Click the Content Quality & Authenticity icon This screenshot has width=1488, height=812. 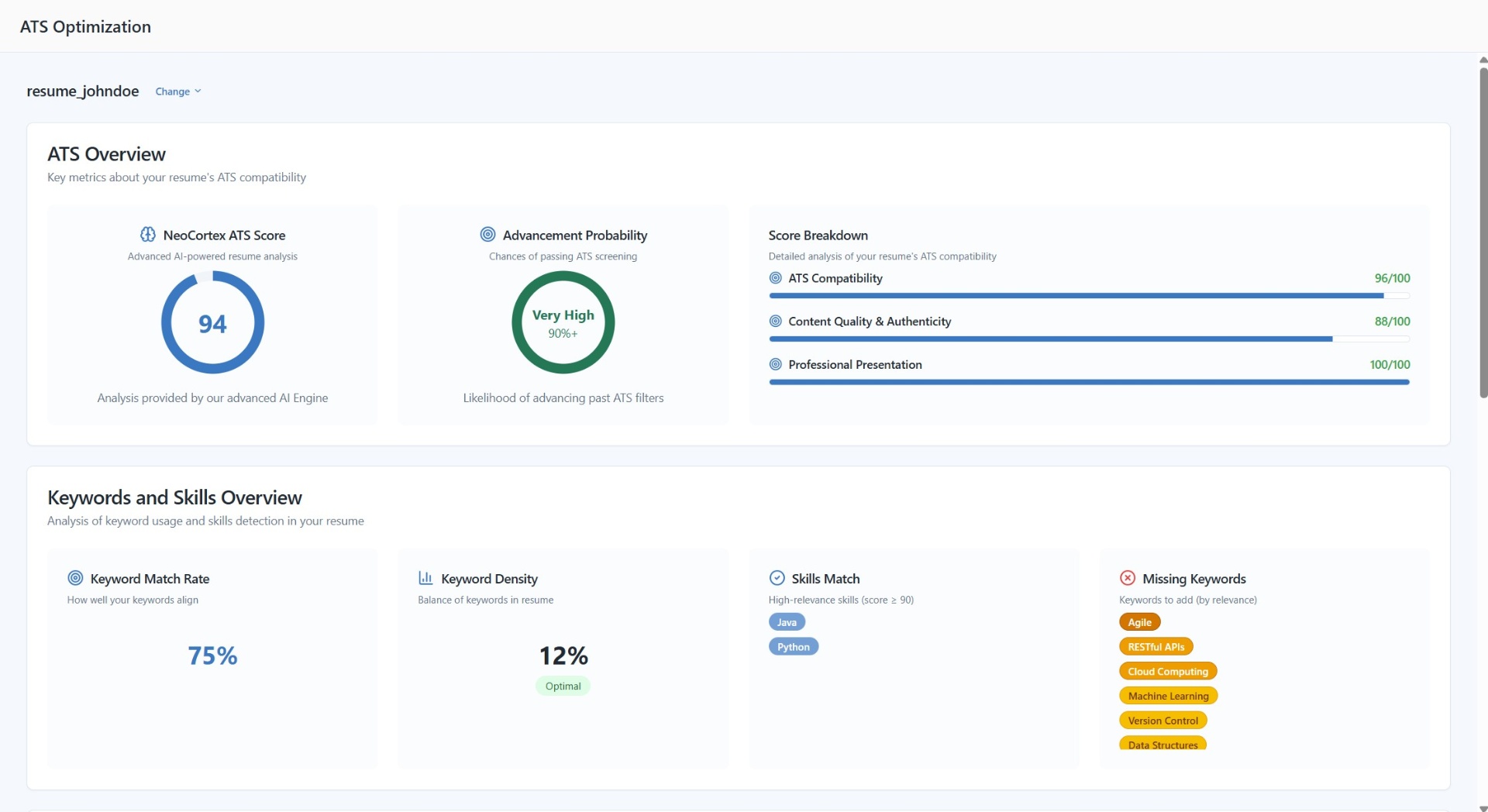click(775, 321)
